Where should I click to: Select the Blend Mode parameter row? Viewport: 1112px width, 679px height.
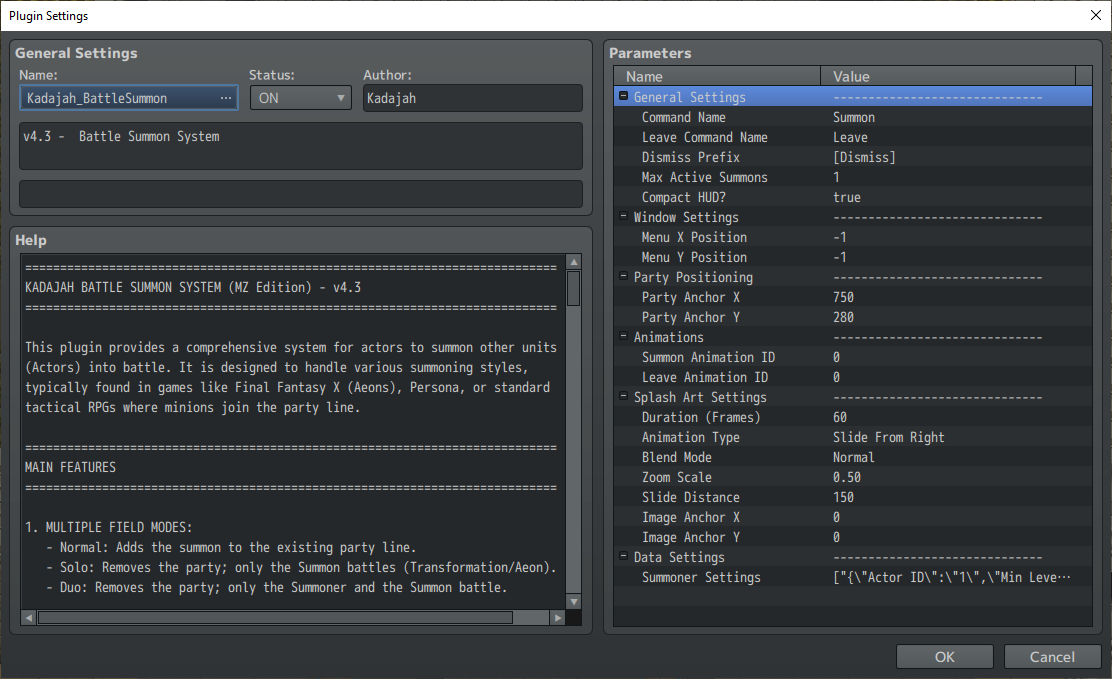pyautogui.click(x=852, y=457)
